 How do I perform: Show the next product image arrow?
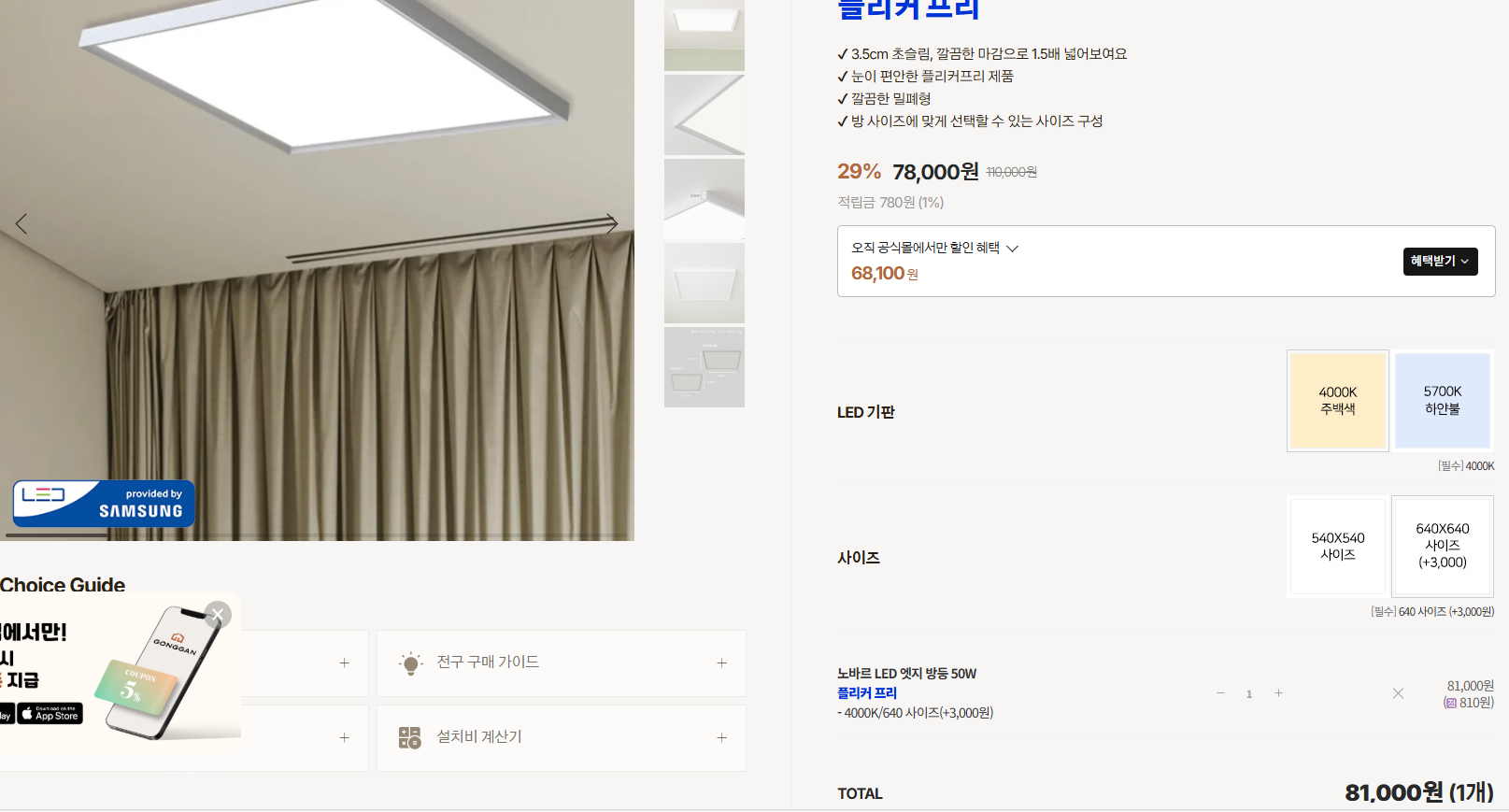pyautogui.click(x=612, y=223)
